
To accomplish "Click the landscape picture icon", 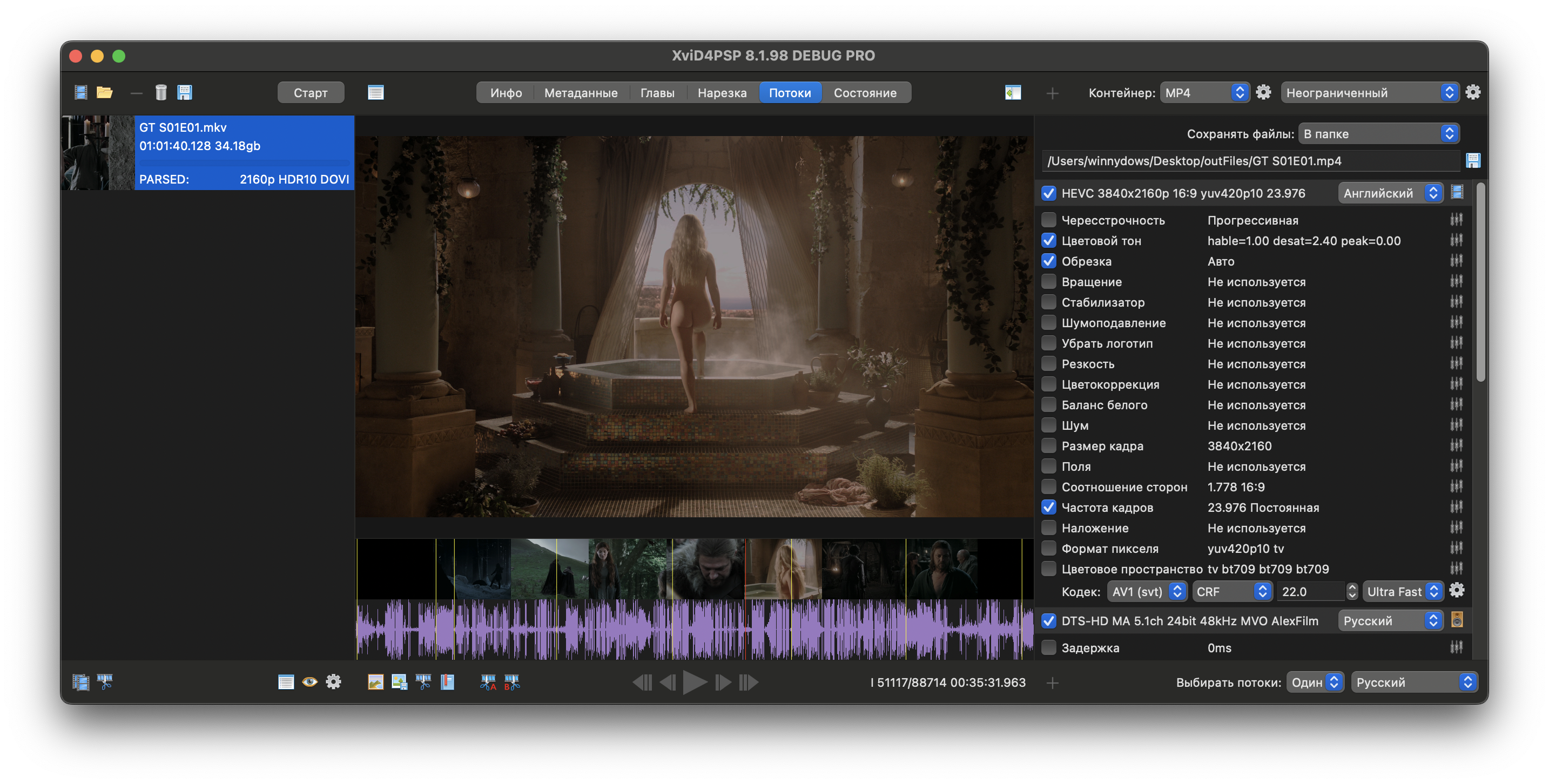I will pyautogui.click(x=376, y=682).
